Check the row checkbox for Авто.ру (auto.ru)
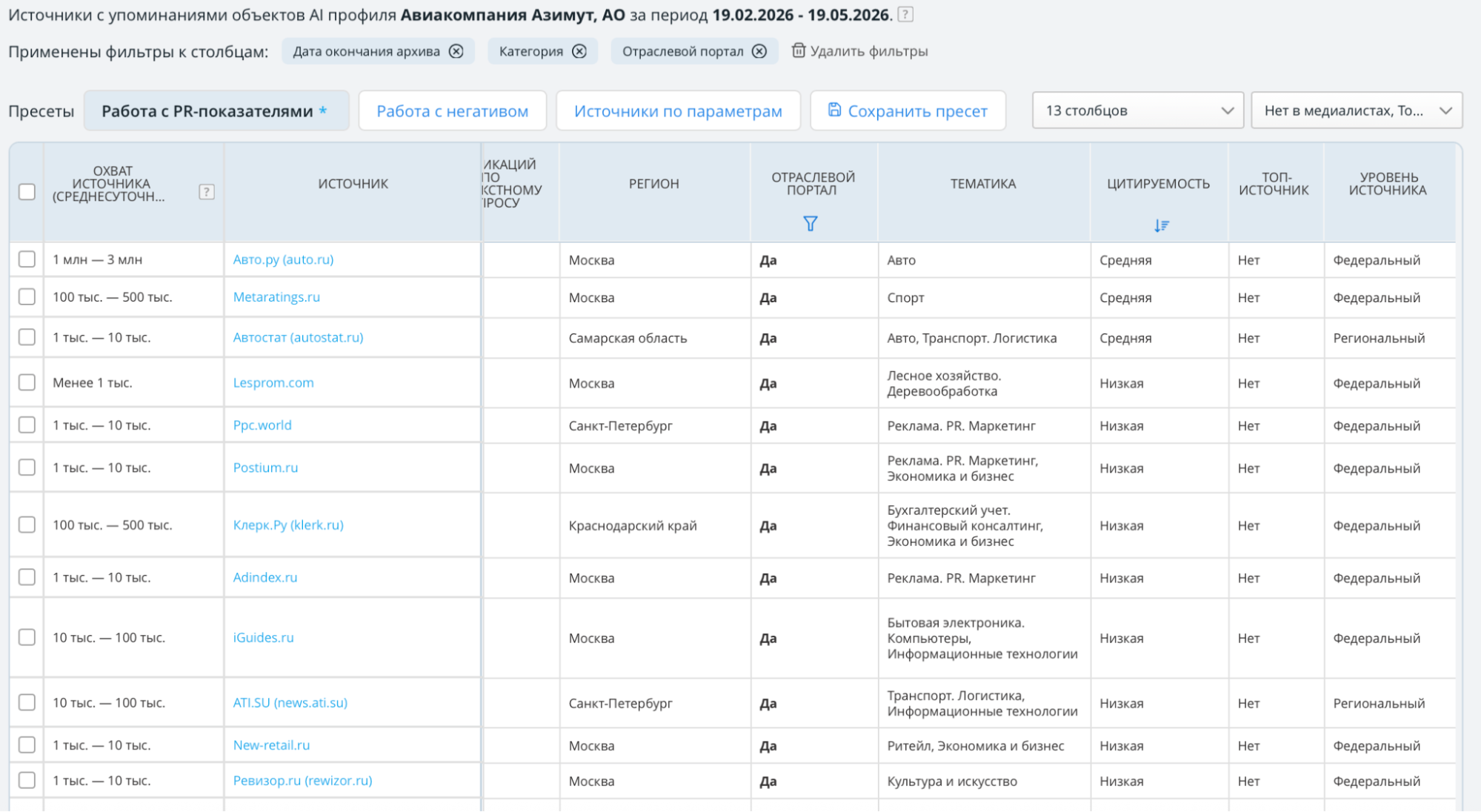This screenshot has width=1481, height=812. click(x=27, y=259)
